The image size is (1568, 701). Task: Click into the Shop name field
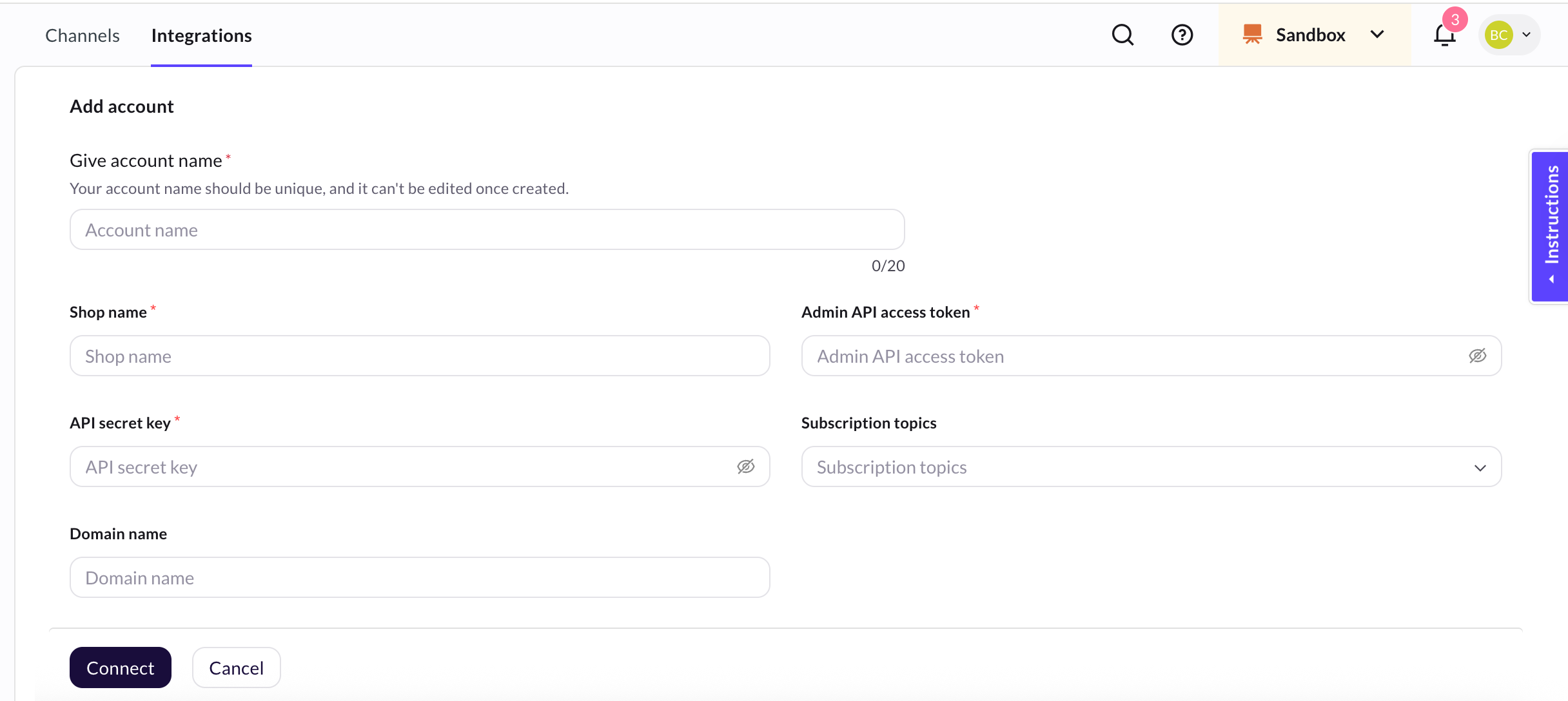[419, 356]
